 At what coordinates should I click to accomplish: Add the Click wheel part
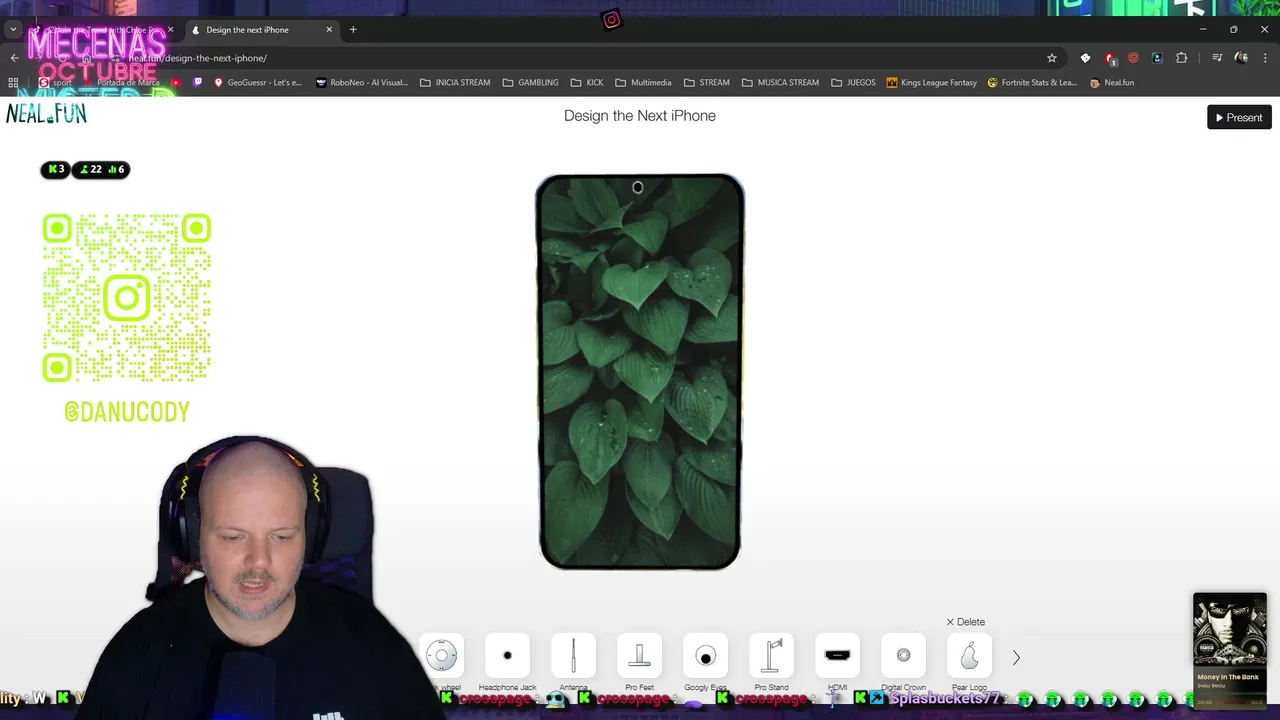click(441, 656)
